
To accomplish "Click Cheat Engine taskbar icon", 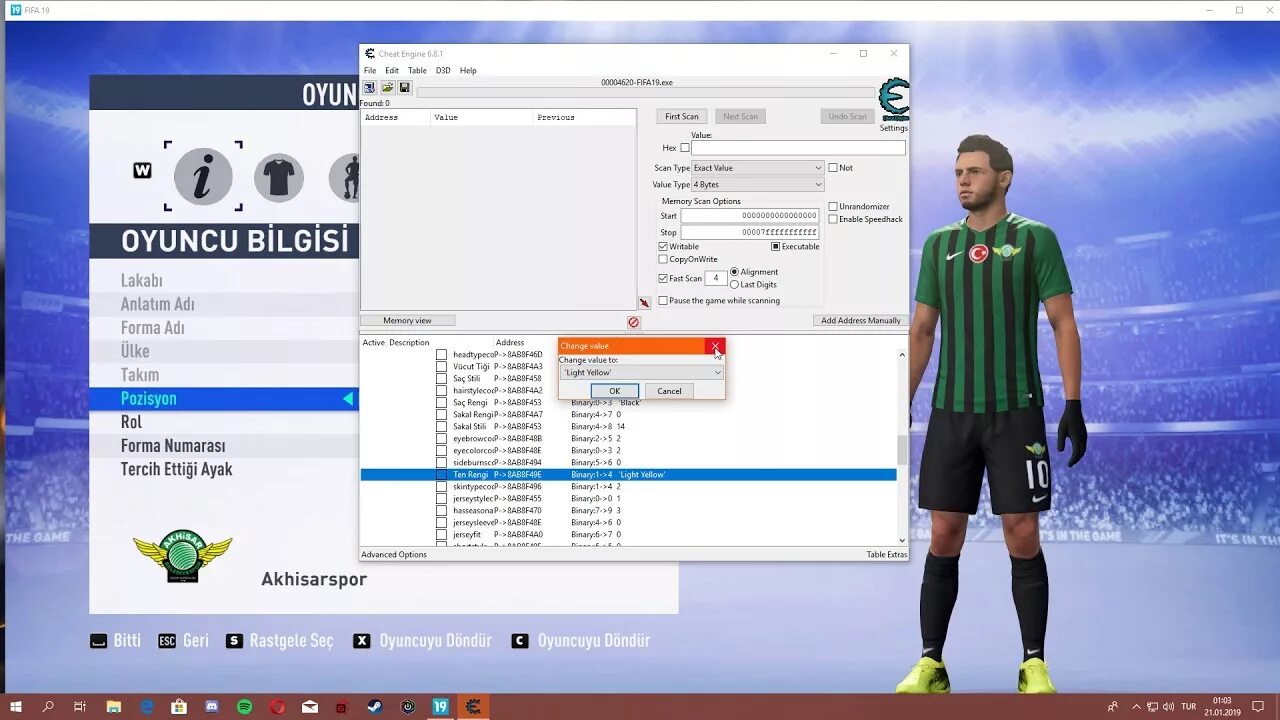I will 473,706.
